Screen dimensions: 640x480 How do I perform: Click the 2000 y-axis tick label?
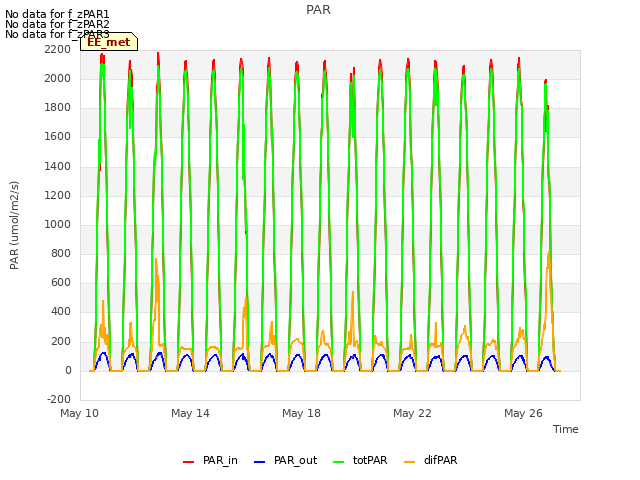tap(58, 78)
